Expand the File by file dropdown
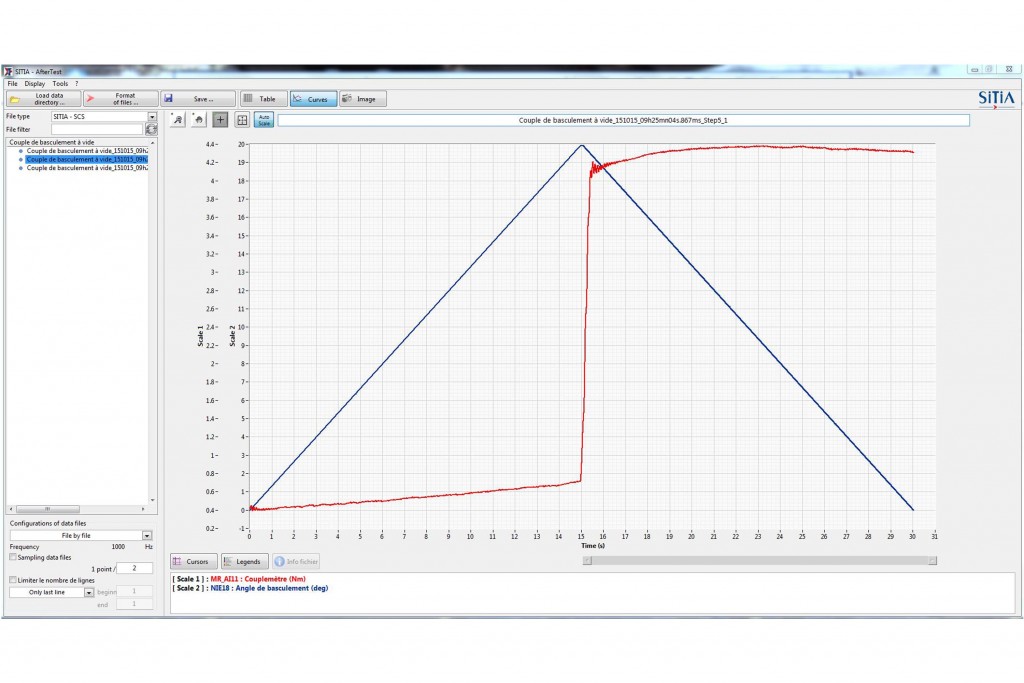This screenshot has height=683, width=1024. point(148,536)
